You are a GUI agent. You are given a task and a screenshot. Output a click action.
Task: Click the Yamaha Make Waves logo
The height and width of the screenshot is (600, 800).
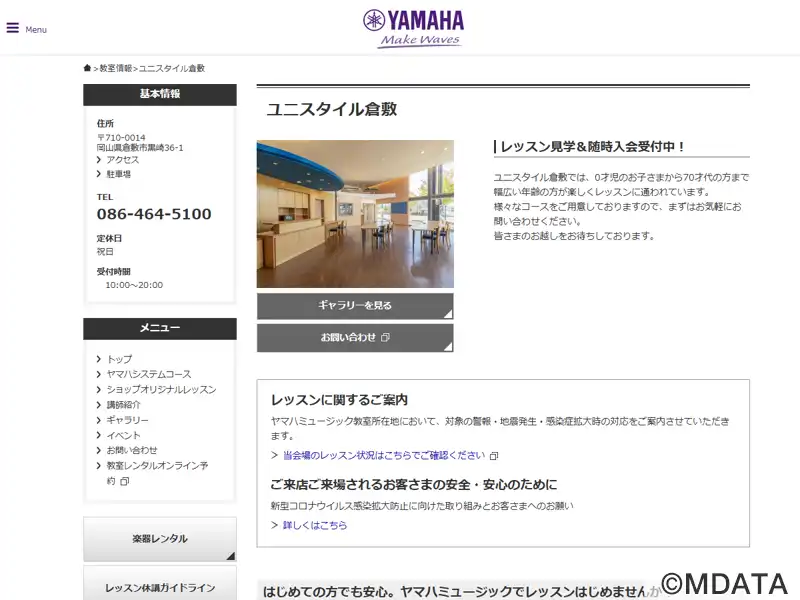coord(413,29)
